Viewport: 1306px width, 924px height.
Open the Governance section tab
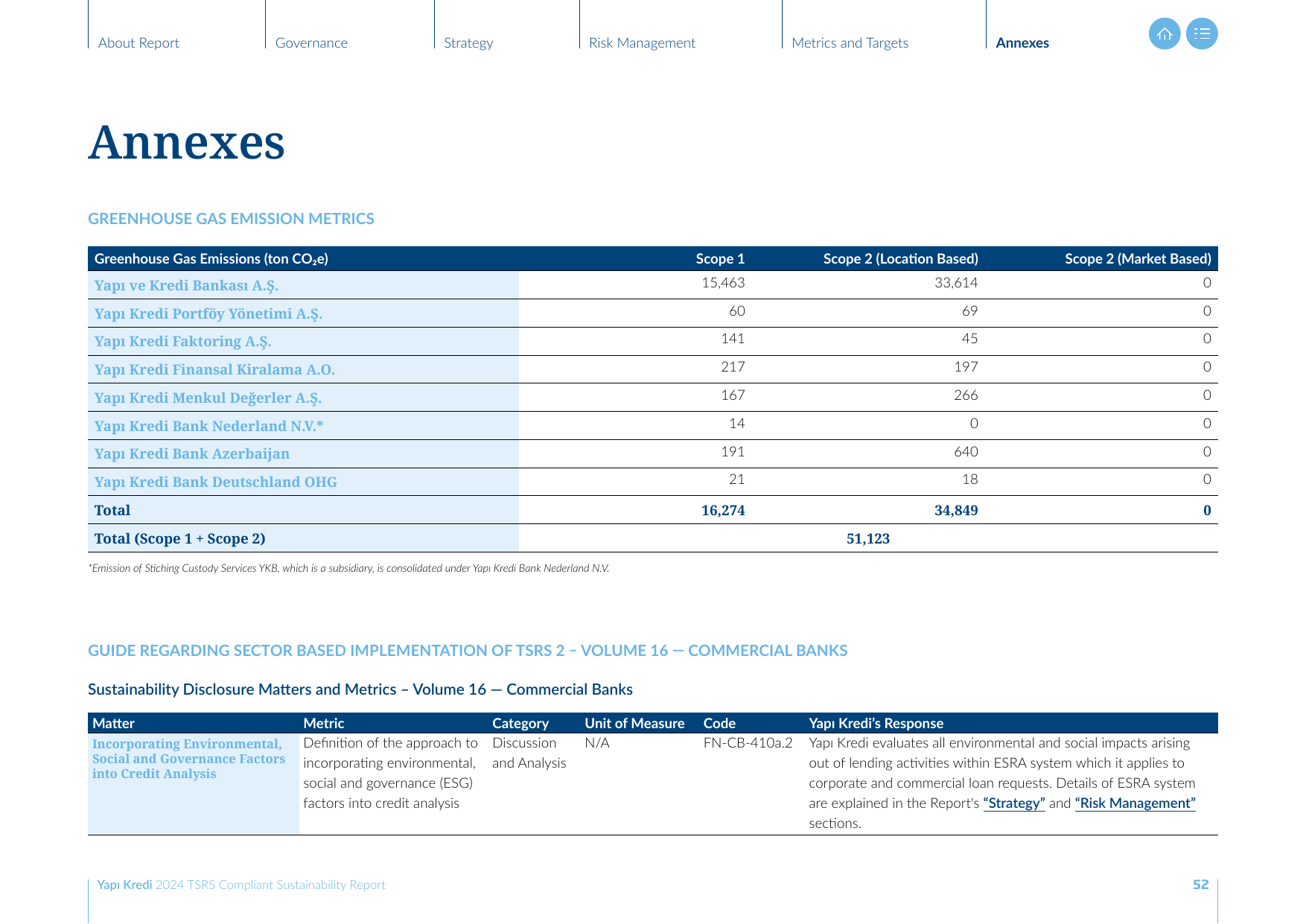pos(311,42)
